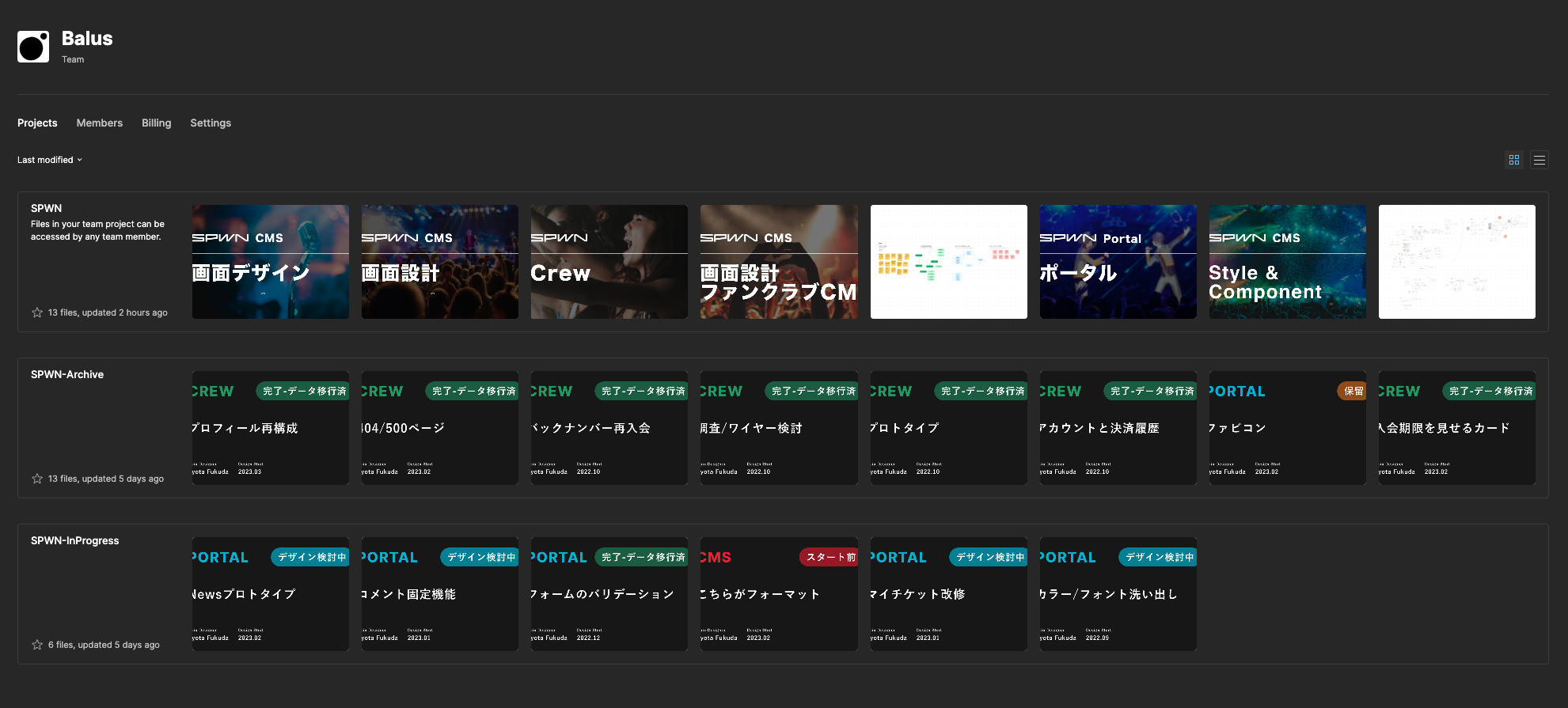Open the Style & Component file

(x=1287, y=262)
